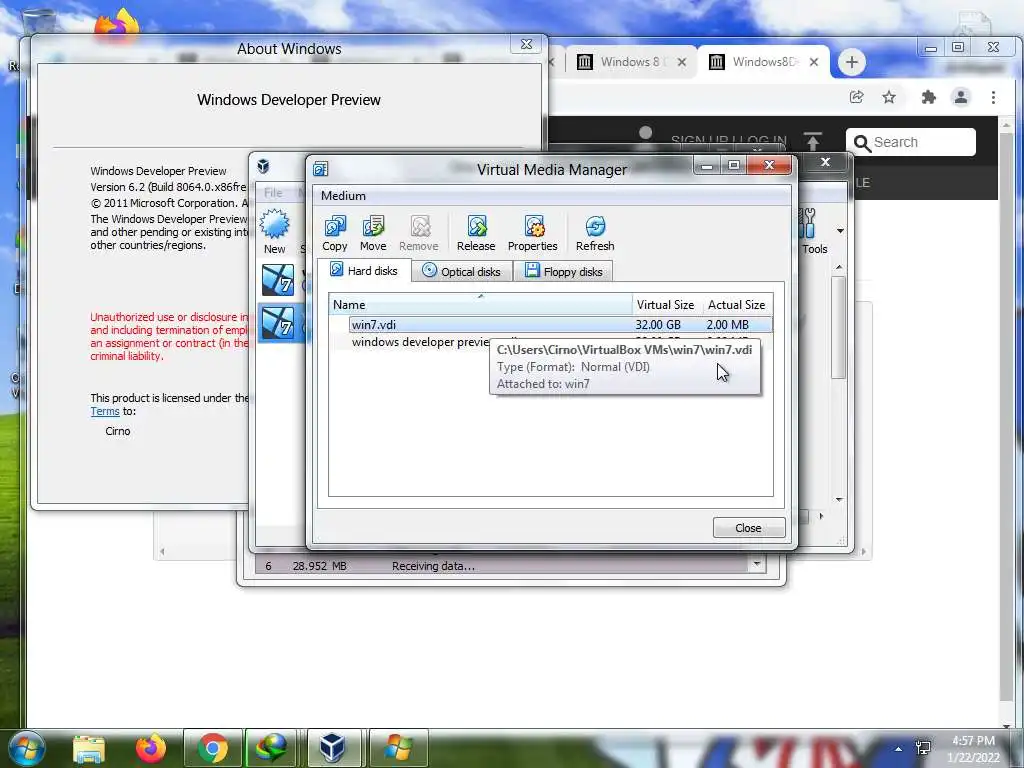This screenshot has width=1024, height=768.
Task: Click the SIGN UP | LOG IN link
Action: [728, 140]
